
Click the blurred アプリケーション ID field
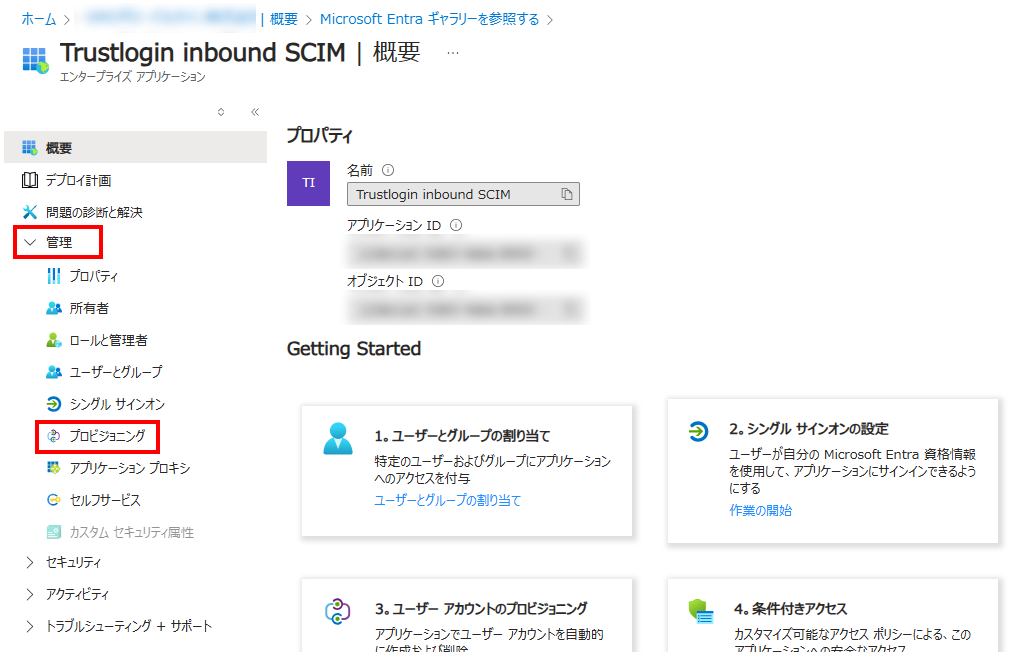point(468,254)
